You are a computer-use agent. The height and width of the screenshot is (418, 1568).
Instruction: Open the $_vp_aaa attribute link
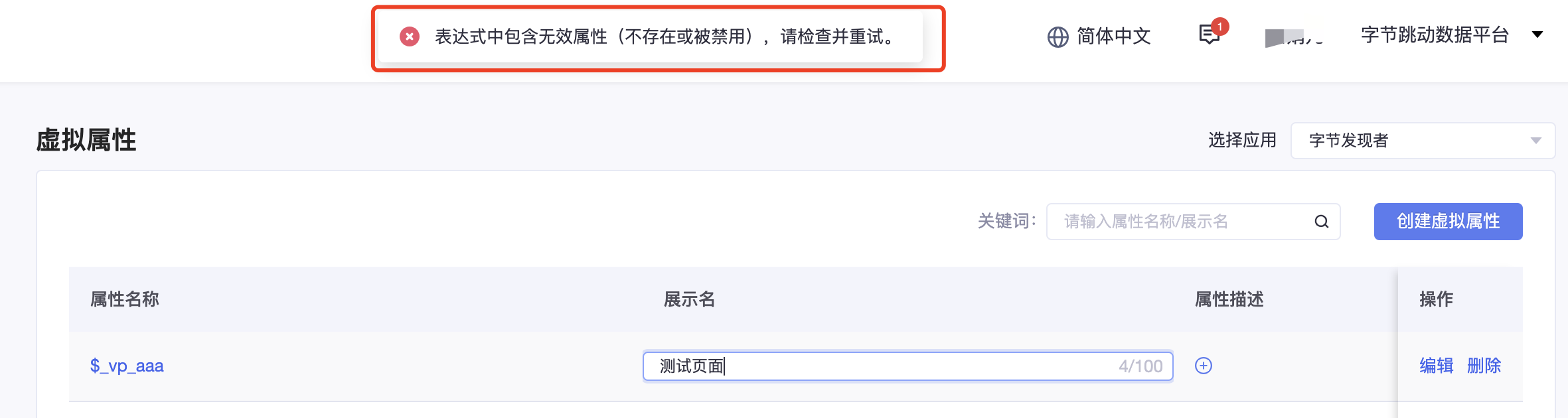point(127,366)
